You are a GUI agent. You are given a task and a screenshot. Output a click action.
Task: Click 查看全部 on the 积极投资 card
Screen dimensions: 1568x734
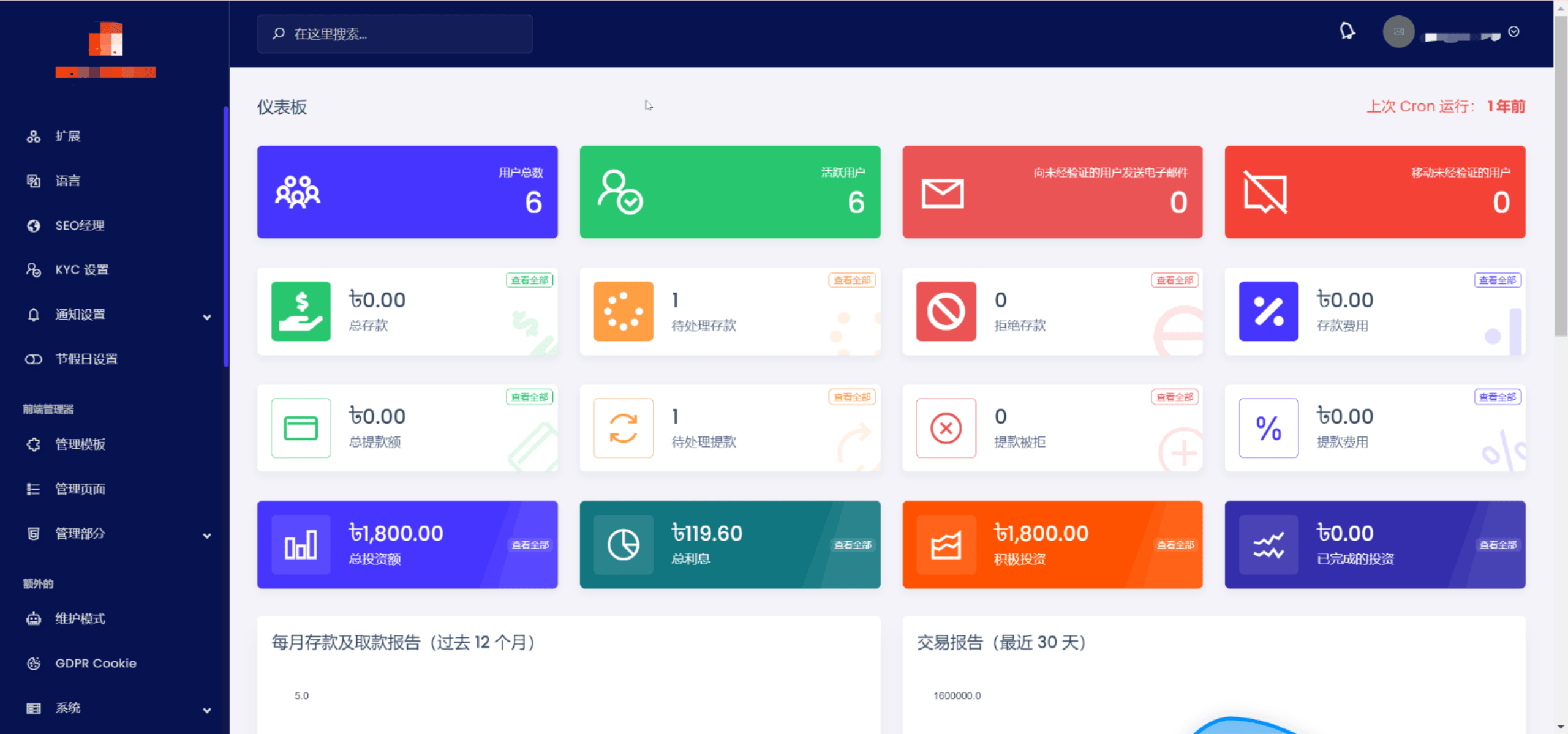point(1175,545)
